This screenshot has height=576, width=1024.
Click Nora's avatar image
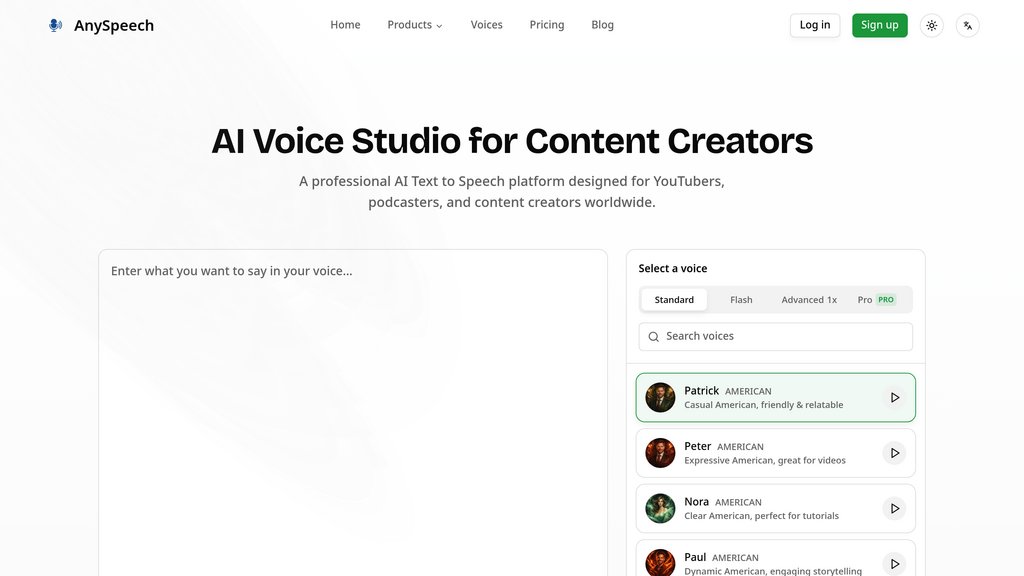pos(660,509)
